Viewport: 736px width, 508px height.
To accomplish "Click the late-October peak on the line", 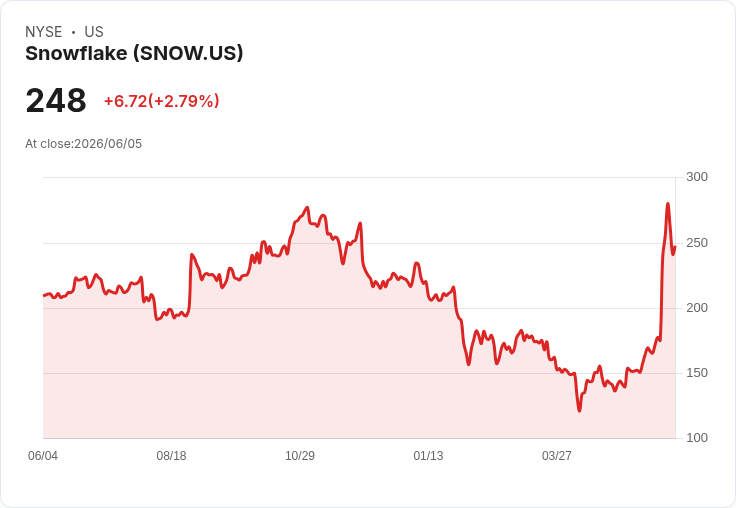I will (x=307, y=207).
